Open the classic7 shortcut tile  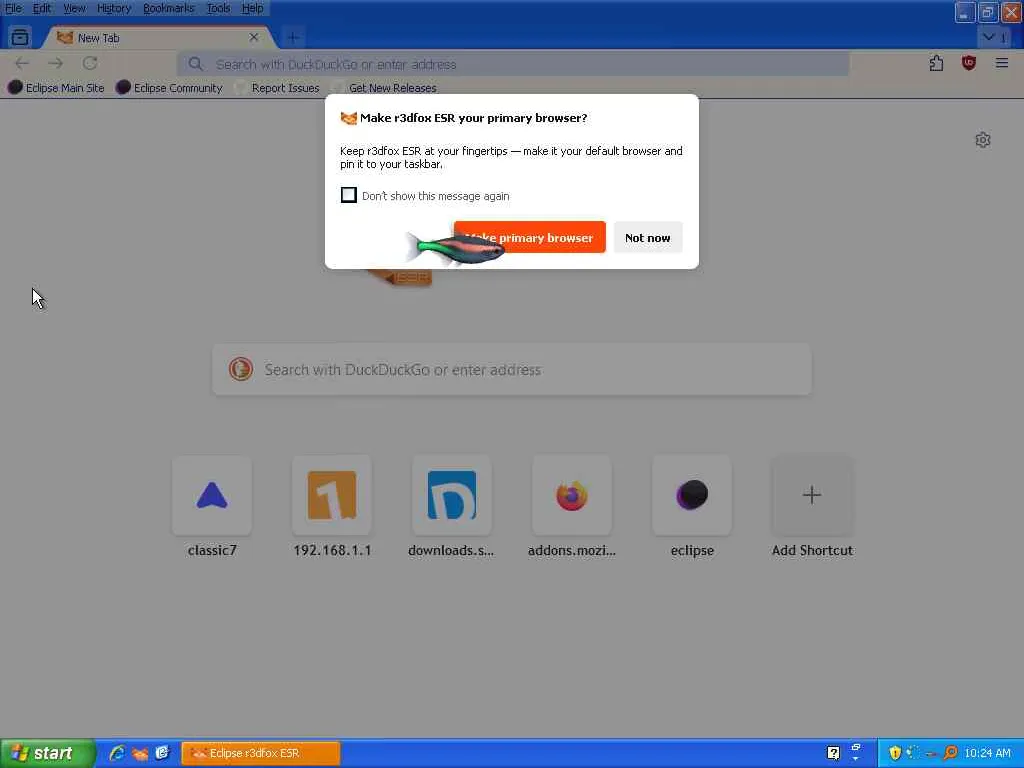[212, 496]
